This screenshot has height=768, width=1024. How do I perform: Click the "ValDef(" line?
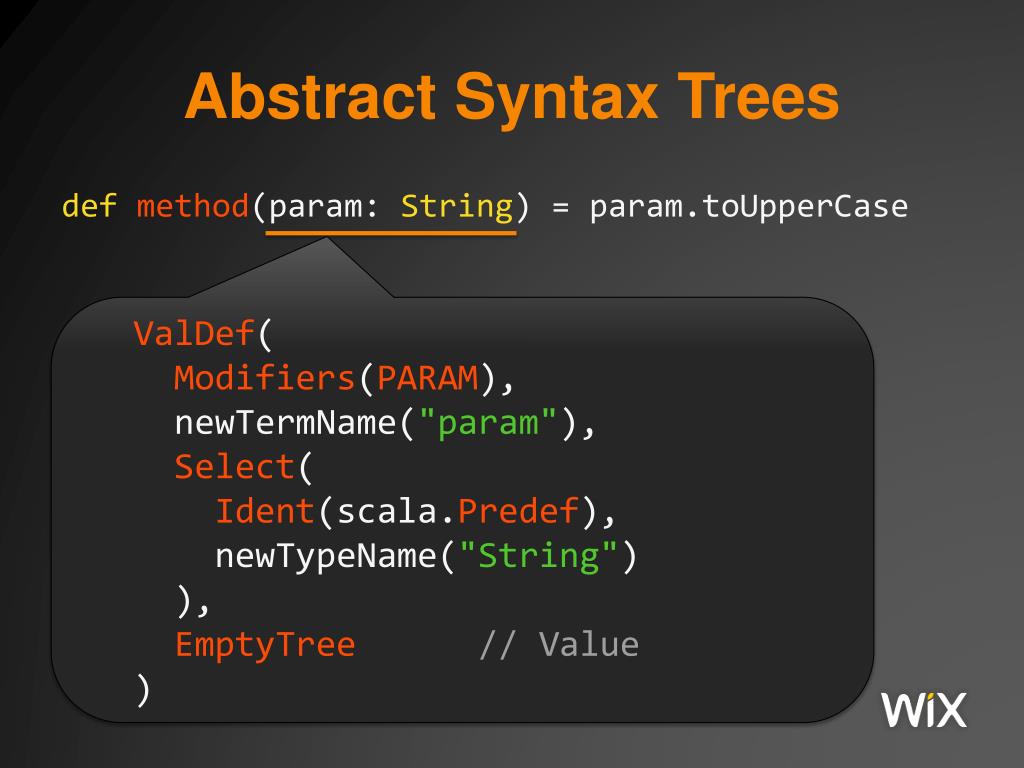tap(202, 334)
